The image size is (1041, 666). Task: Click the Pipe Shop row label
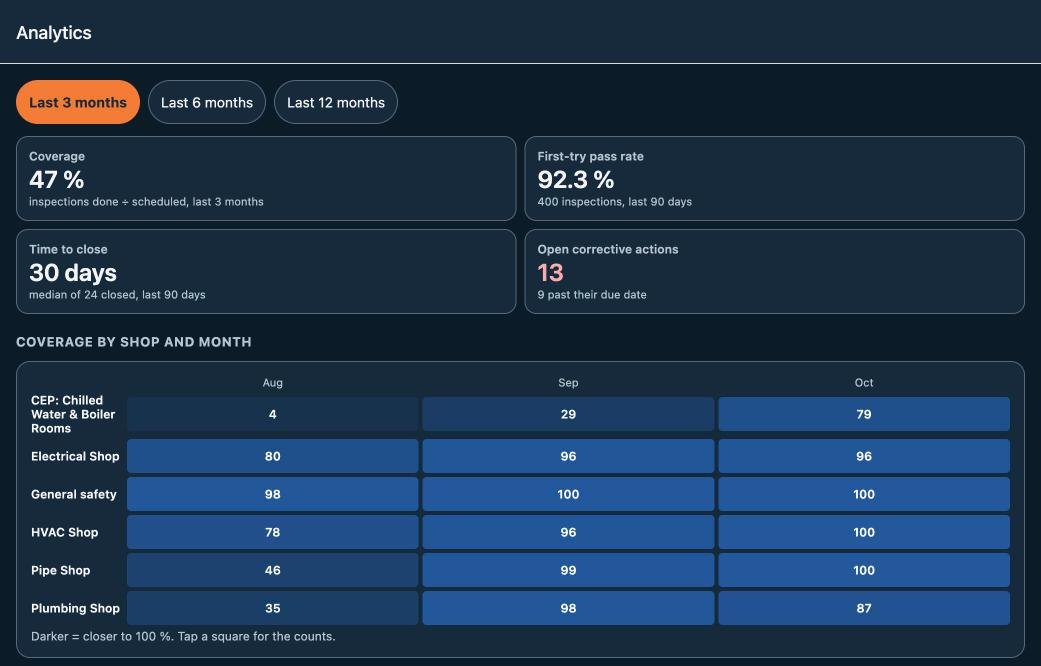[60, 570]
